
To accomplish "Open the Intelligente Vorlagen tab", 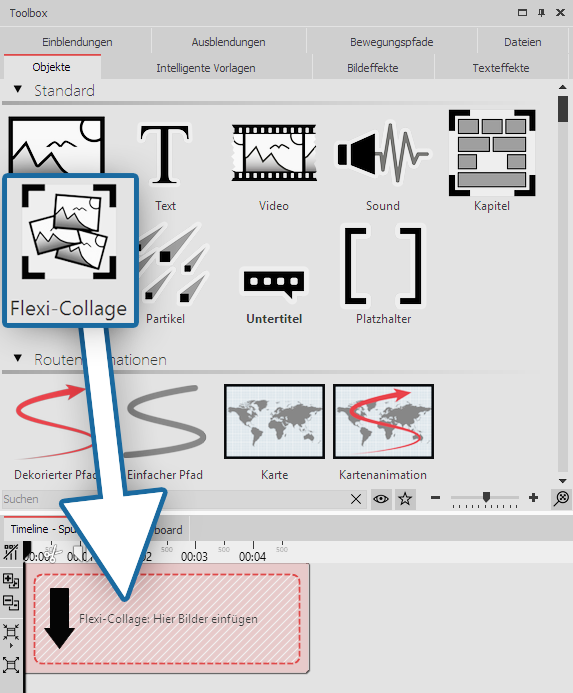I will click(x=206, y=68).
